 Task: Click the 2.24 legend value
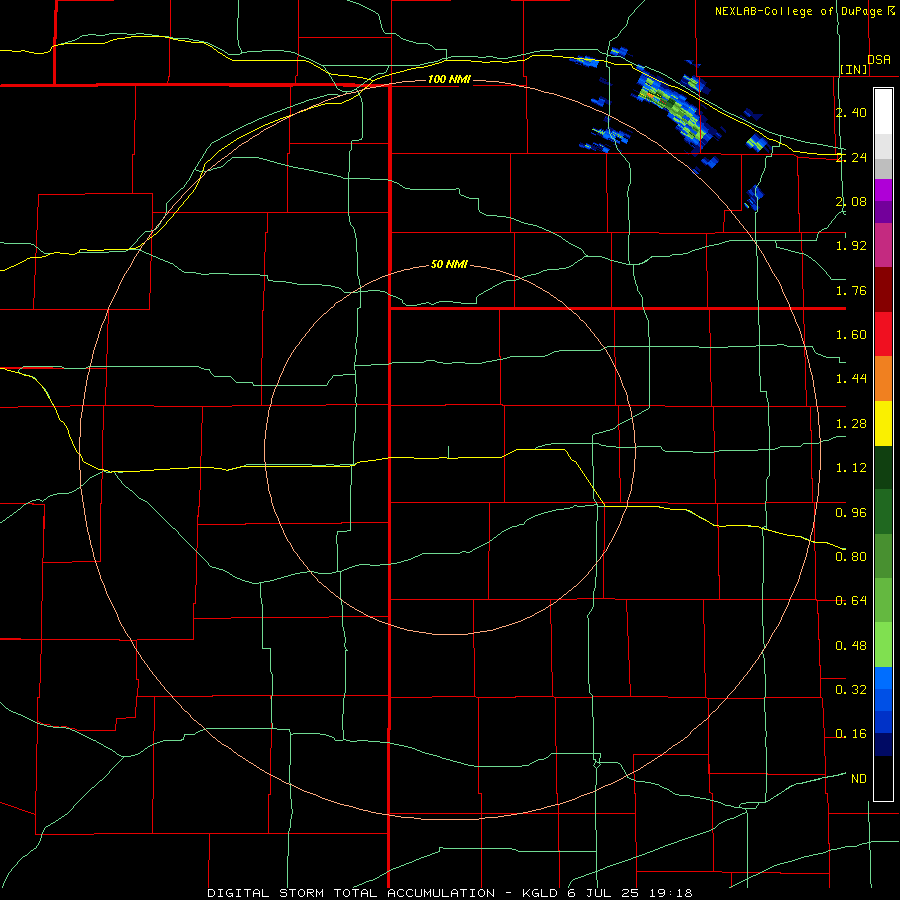point(851,157)
